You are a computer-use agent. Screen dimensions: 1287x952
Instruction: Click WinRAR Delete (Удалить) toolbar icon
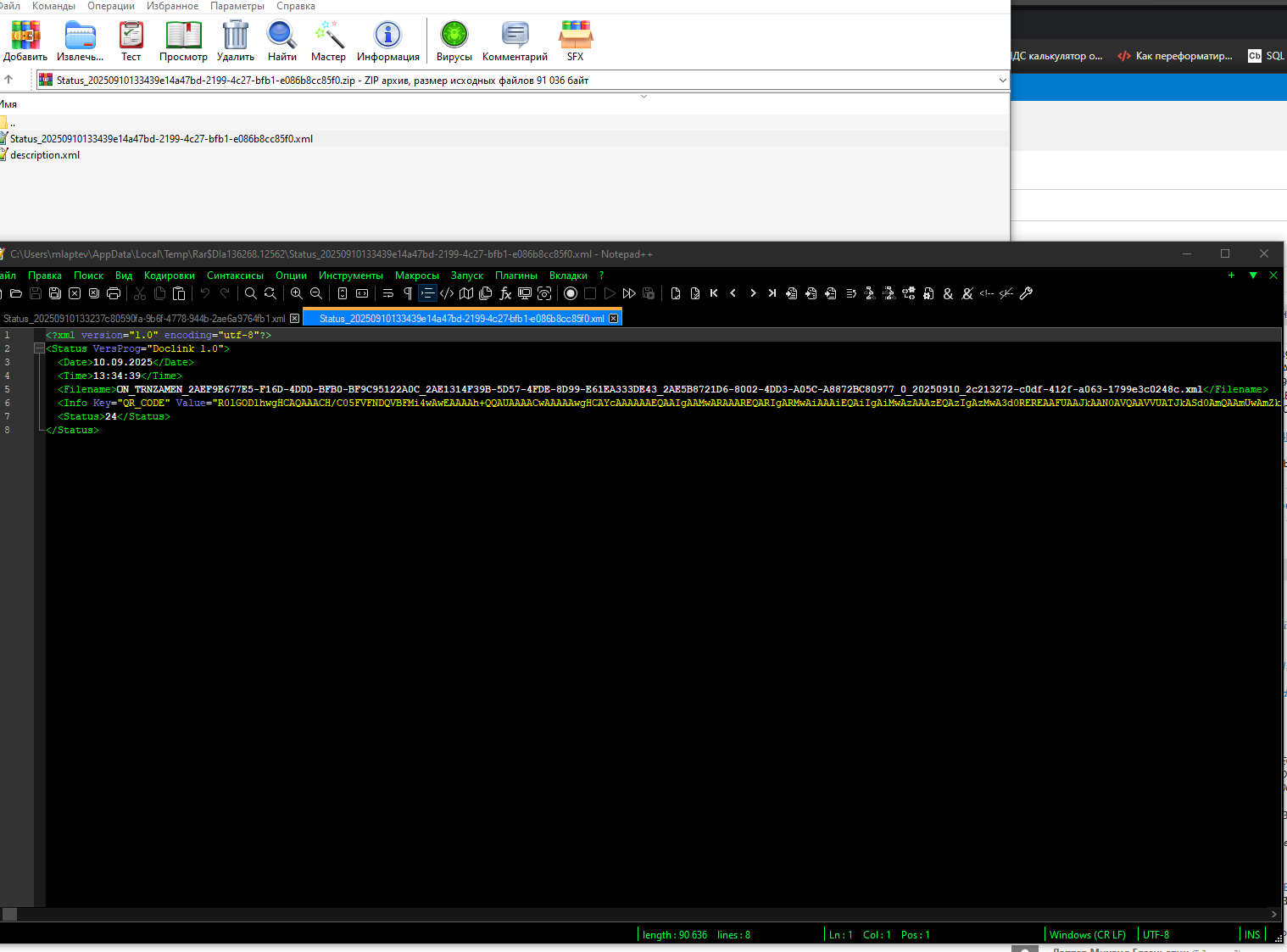[236, 41]
